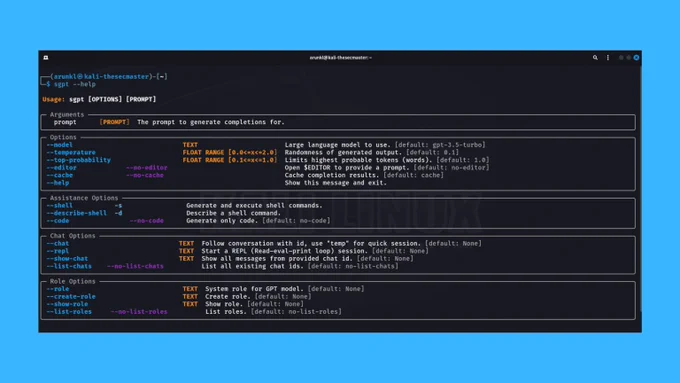Close the terminal with the blue circle button
The height and width of the screenshot is (383, 680).
(x=636, y=57)
